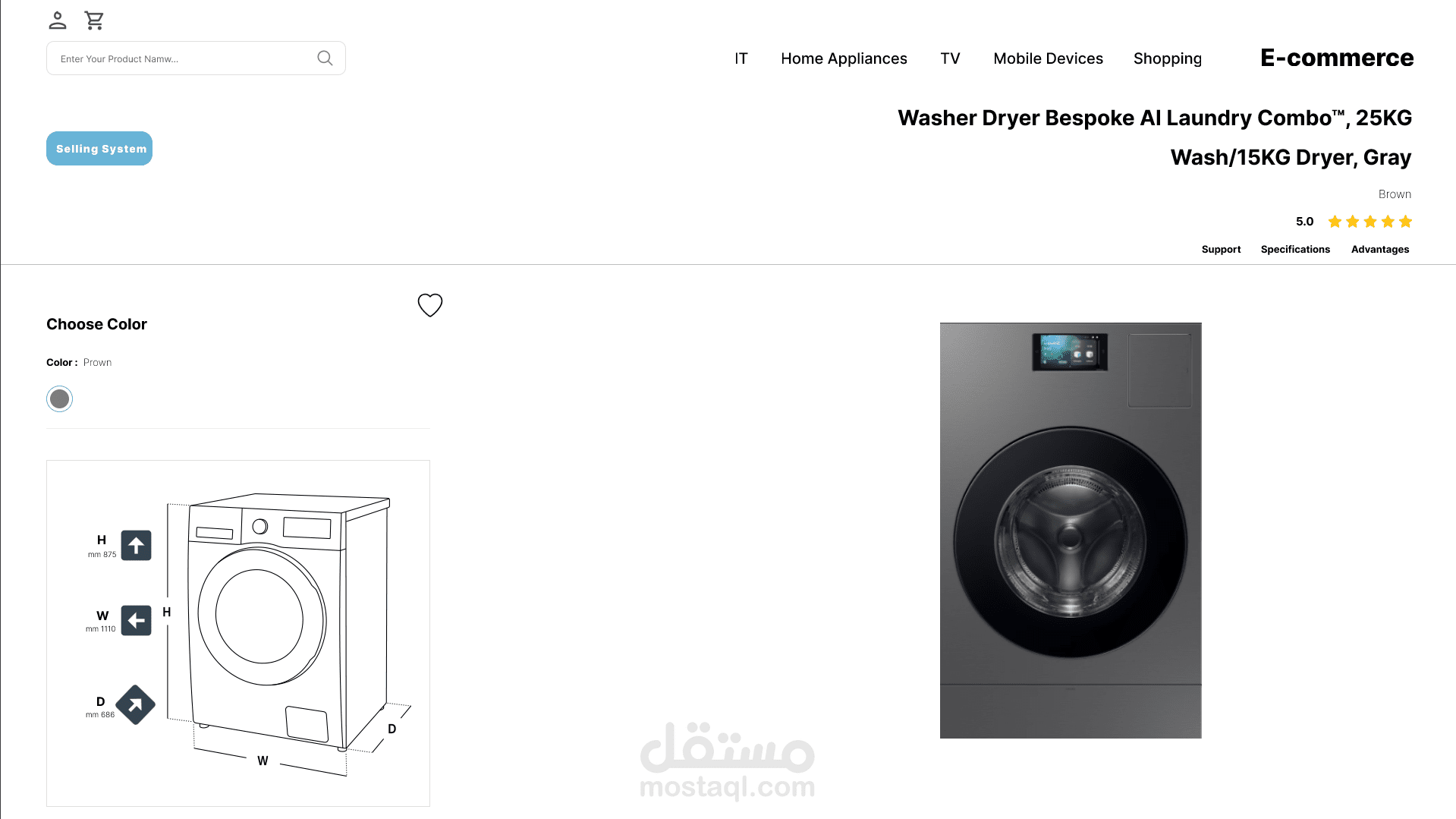Viewport: 1456px width, 819px height.
Task: Click the first rating star
Action: [1335, 222]
